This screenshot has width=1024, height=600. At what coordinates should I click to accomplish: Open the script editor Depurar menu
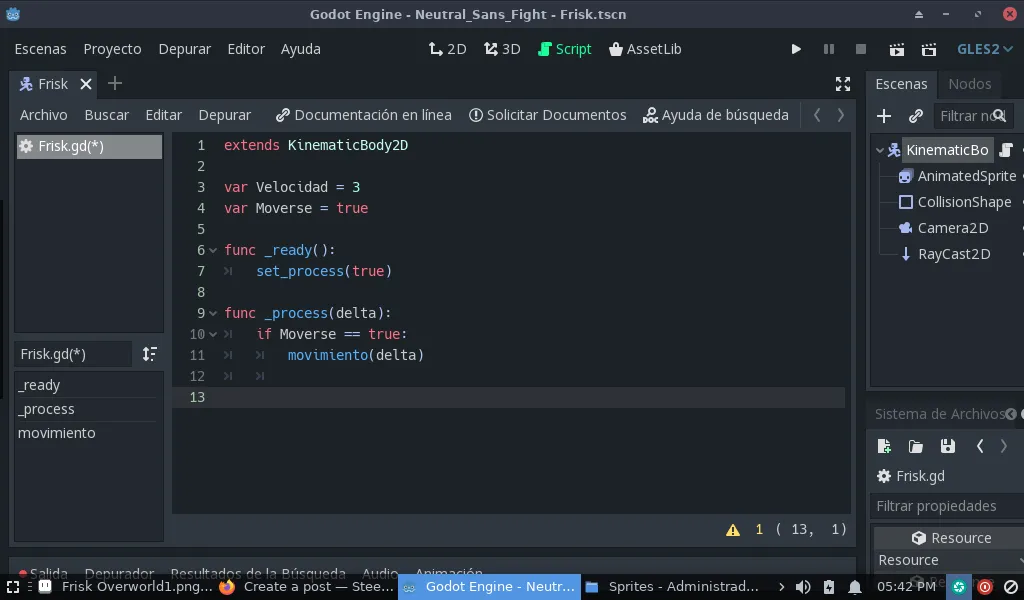225,115
